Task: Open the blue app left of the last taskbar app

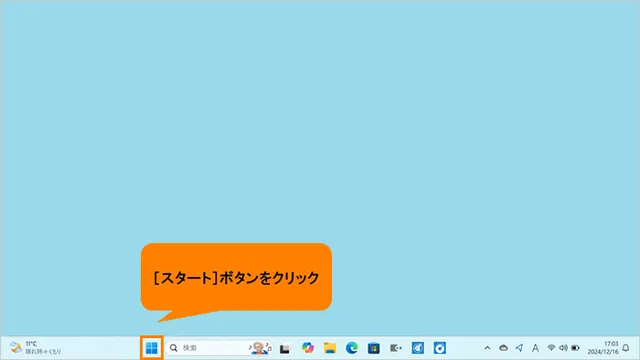Action: tap(418, 348)
